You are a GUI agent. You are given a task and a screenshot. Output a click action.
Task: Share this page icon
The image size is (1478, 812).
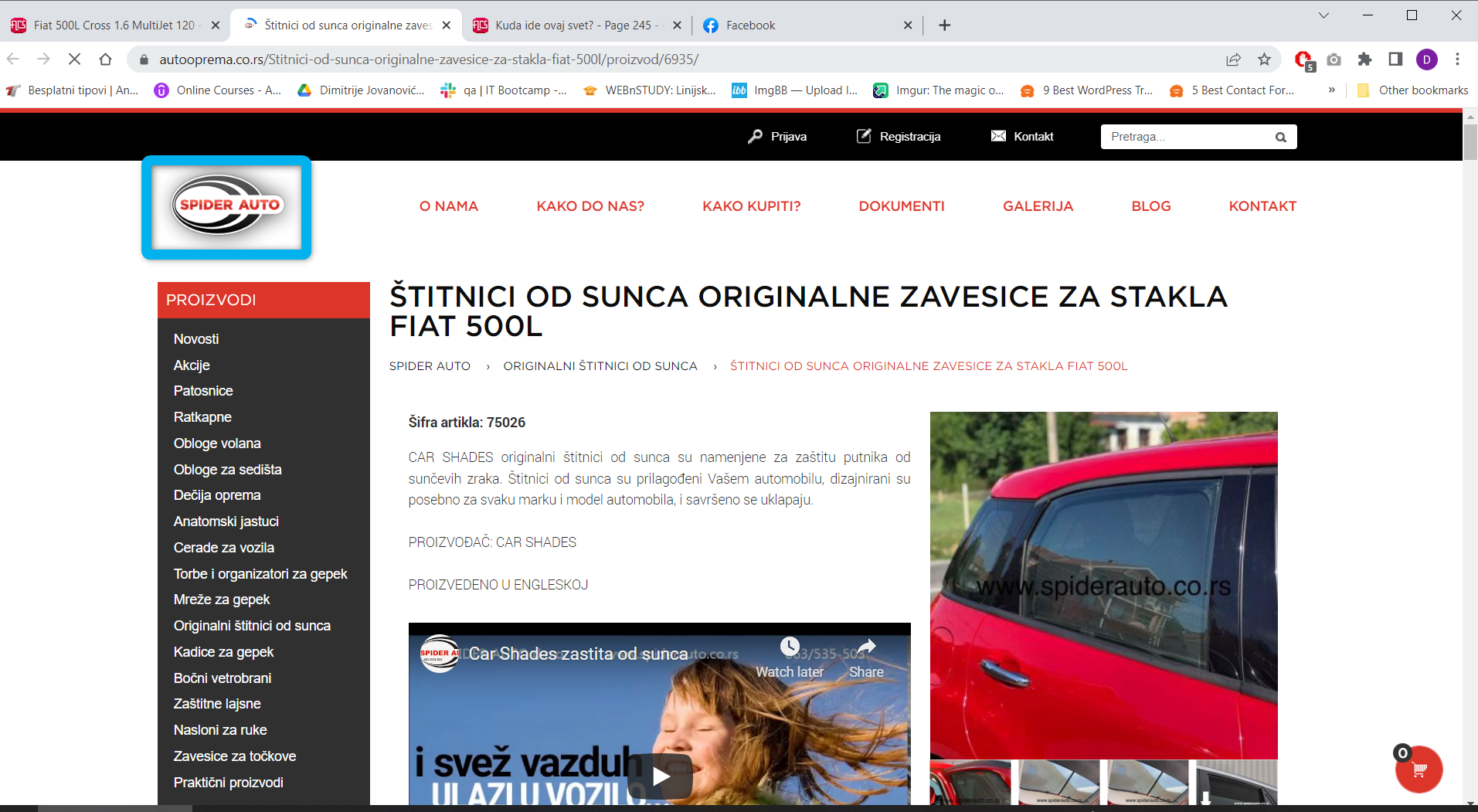pyautogui.click(x=1233, y=59)
